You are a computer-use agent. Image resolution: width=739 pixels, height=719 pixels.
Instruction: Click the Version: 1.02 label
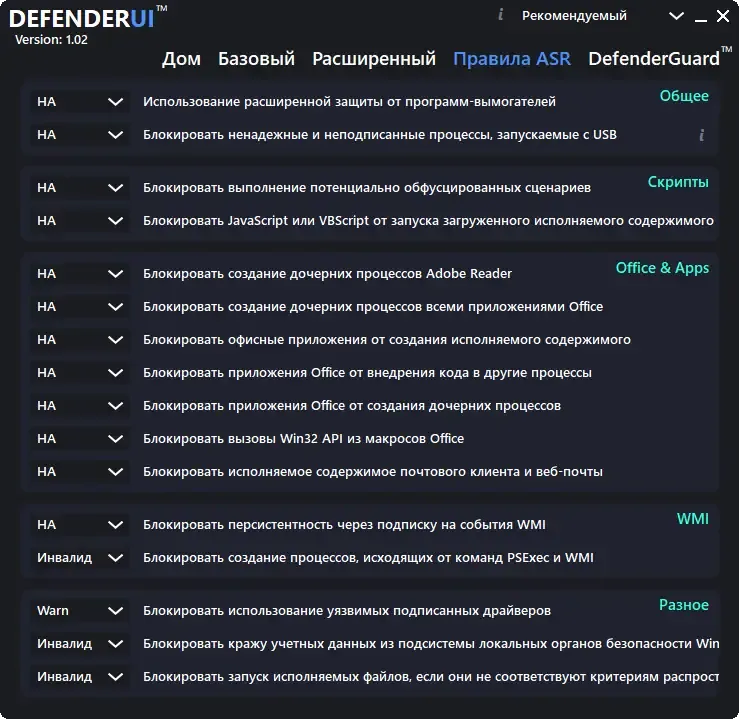click(51, 40)
